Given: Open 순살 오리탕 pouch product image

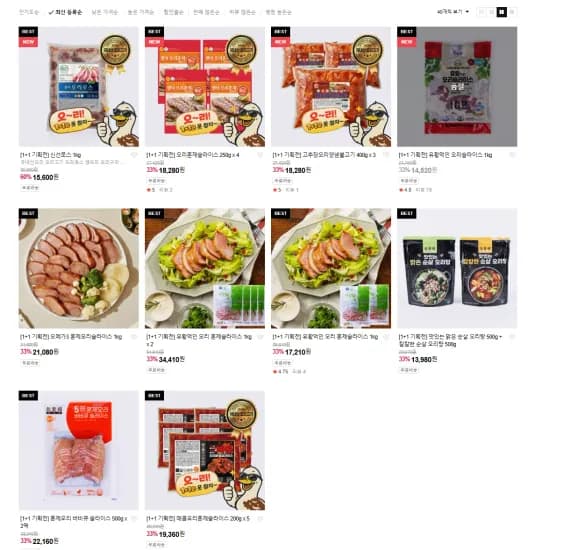Looking at the screenshot, I should tap(457, 268).
